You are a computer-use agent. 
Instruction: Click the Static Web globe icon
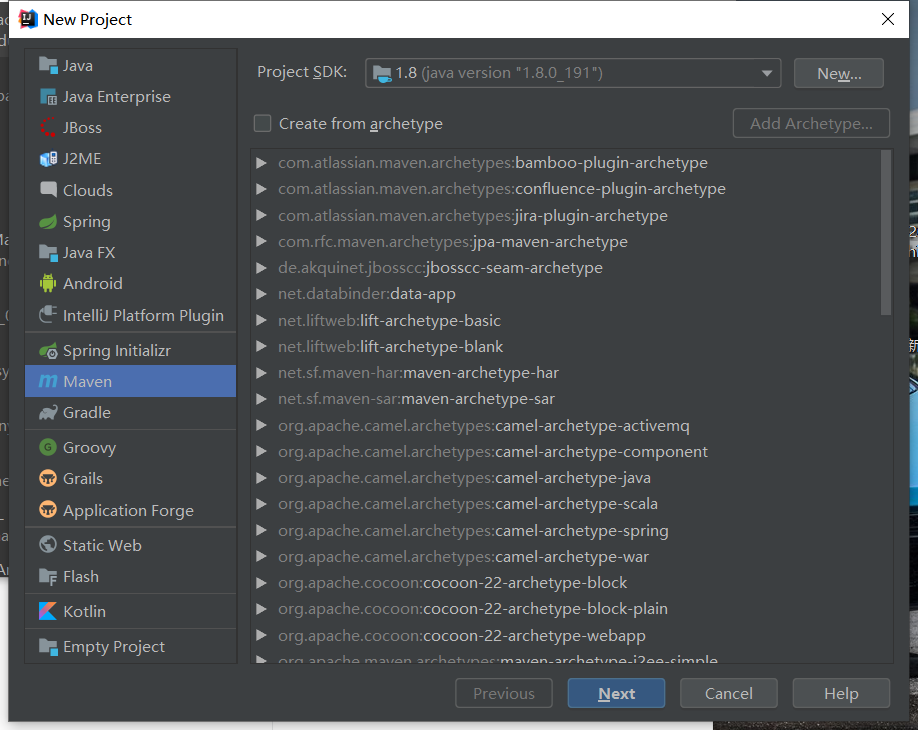point(48,544)
